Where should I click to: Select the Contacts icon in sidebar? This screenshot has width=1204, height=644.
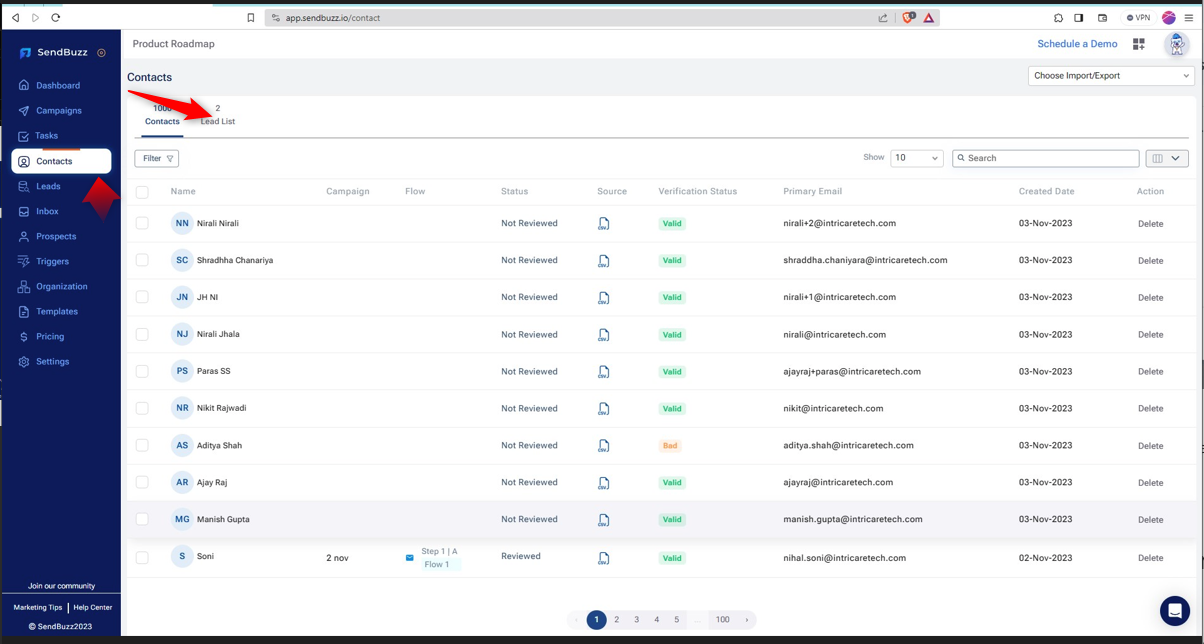pyautogui.click(x=24, y=161)
